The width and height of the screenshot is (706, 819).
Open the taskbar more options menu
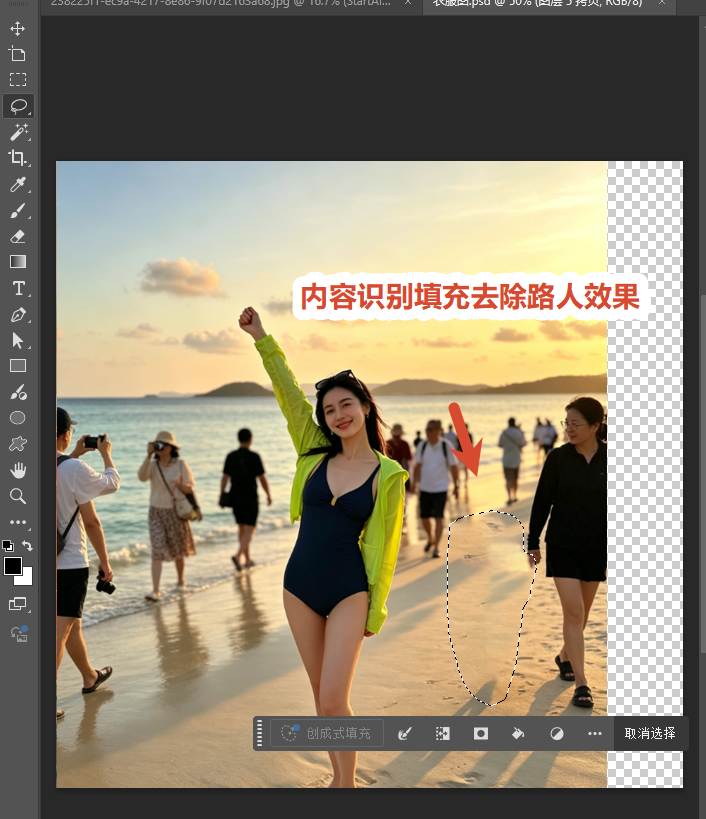[595, 733]
